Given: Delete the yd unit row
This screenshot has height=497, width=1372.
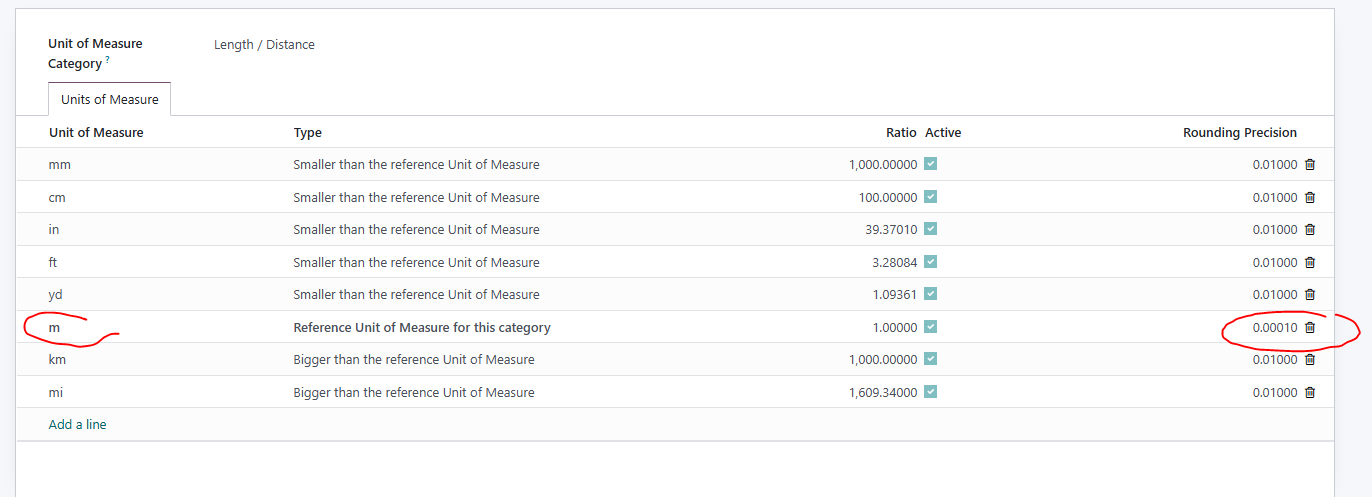Looking at the screenshot, I should click(x=1310, y=295).
